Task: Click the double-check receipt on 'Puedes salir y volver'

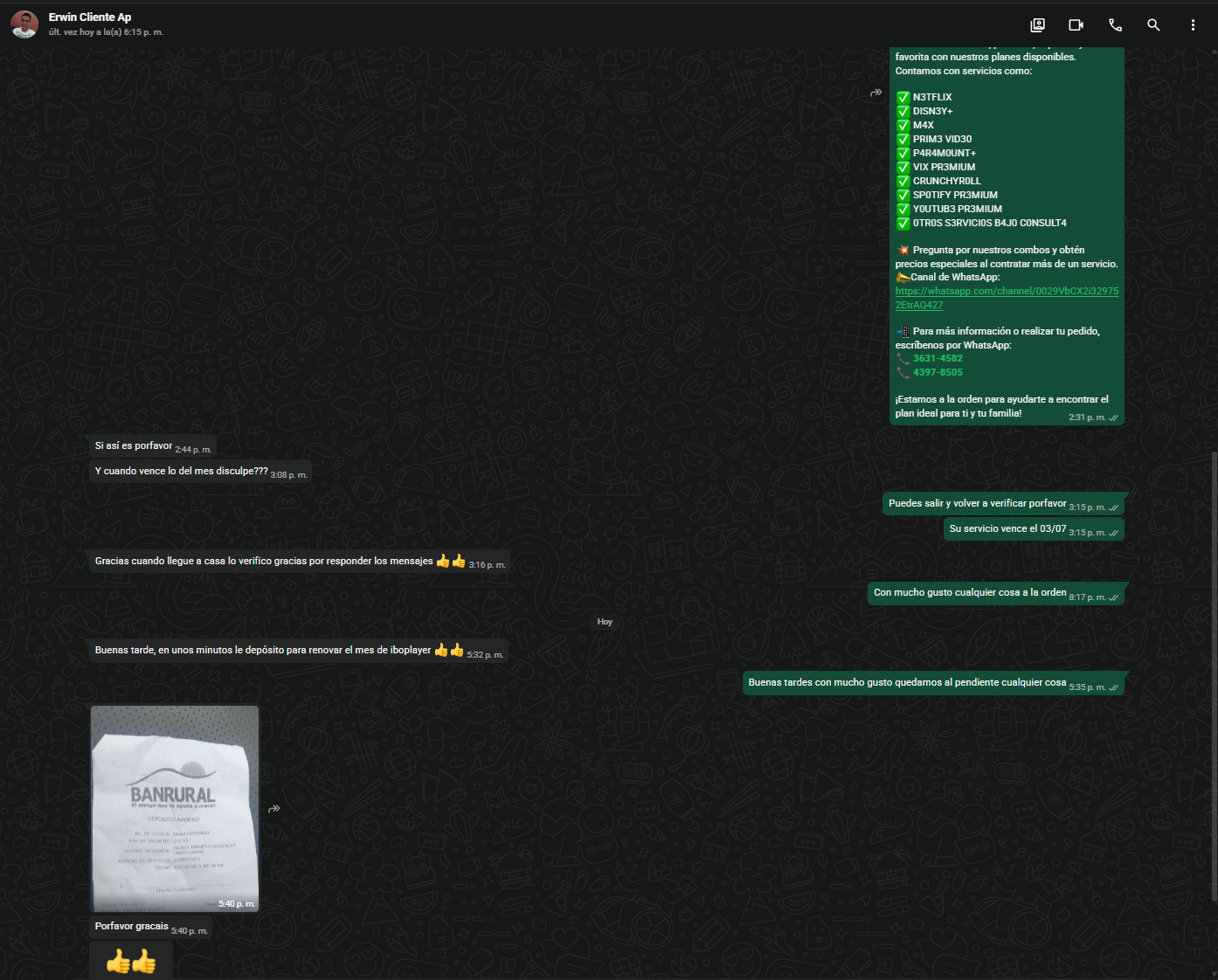Action: click(x=1113, y=507)
